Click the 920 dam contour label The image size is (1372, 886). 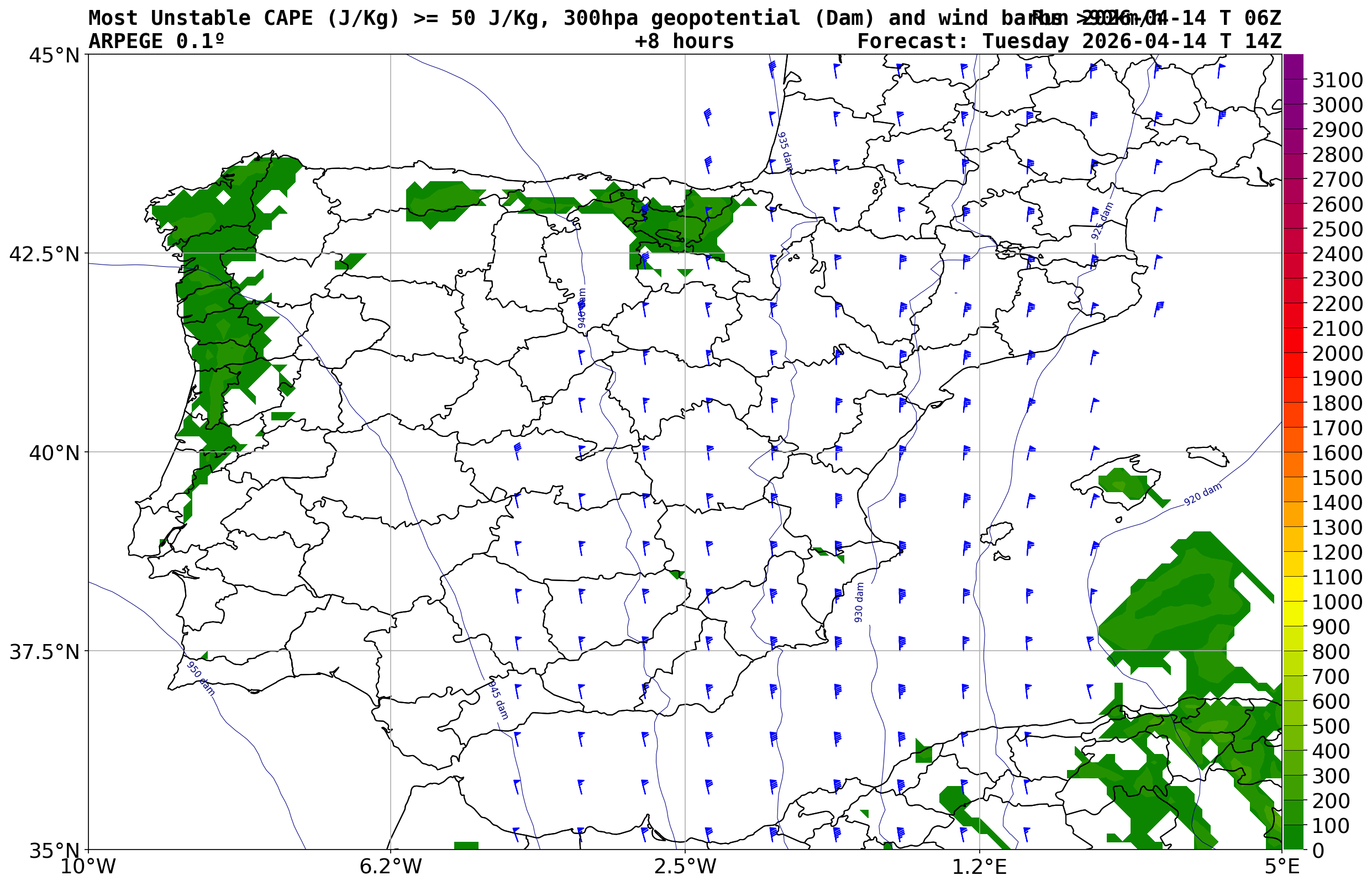click(1202, 495)
